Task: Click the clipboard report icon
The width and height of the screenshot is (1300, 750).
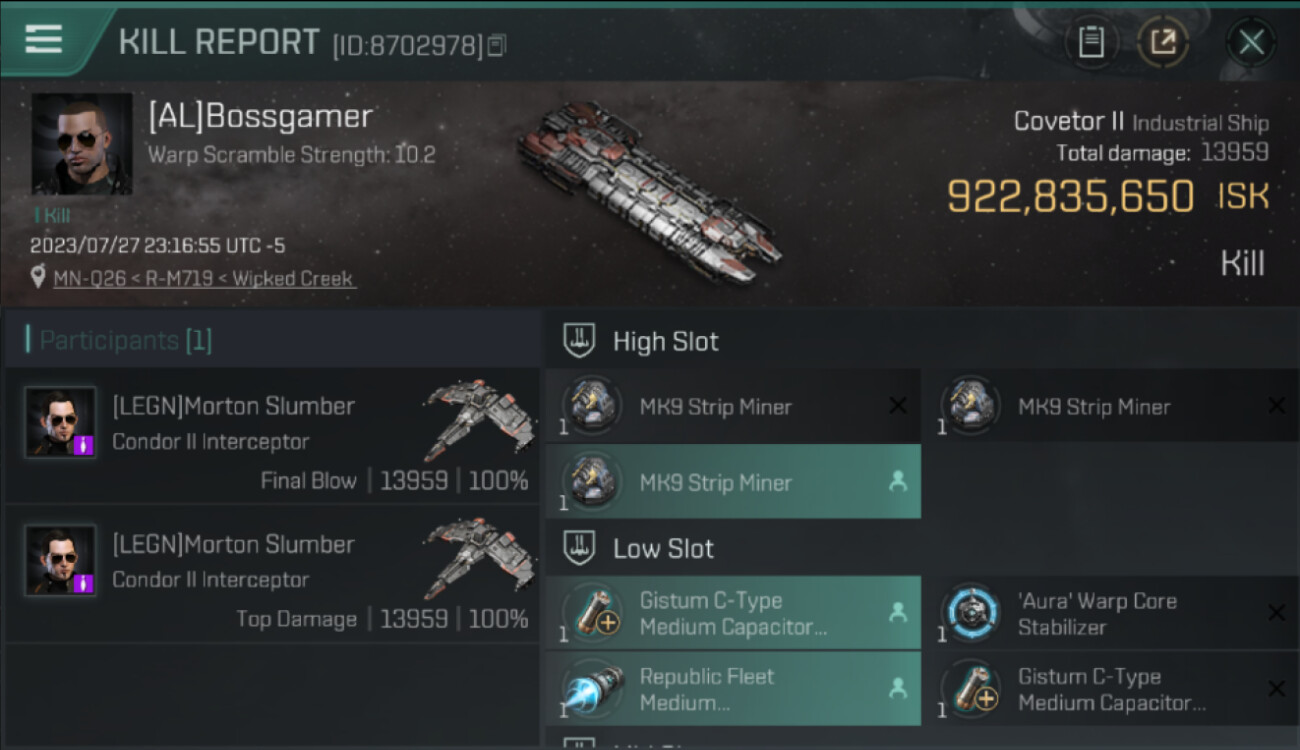Action: pos(1091,42)
